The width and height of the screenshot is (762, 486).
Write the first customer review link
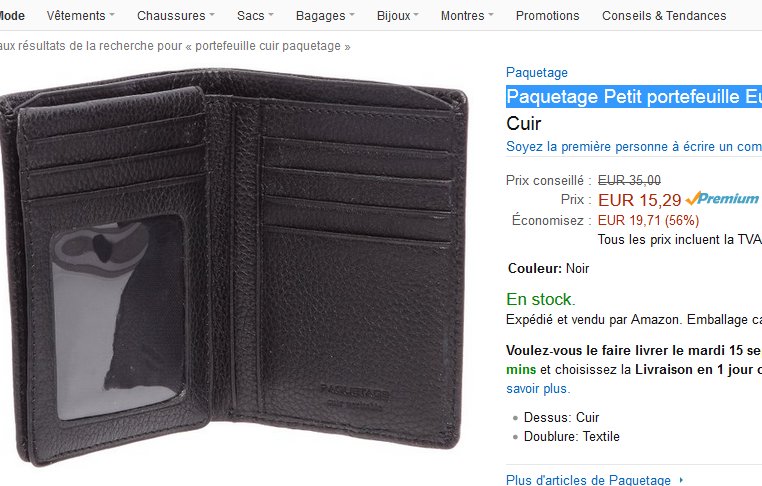(x=634, y=147)
